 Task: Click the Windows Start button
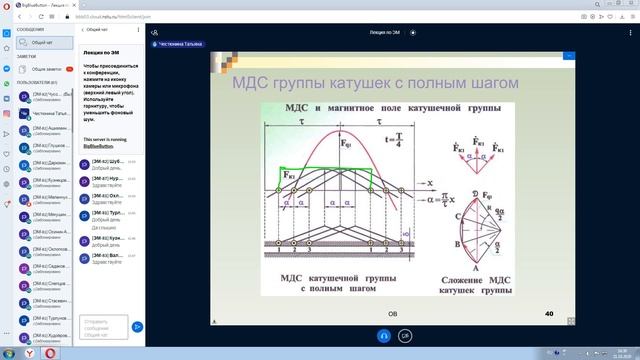coord(8,353)
